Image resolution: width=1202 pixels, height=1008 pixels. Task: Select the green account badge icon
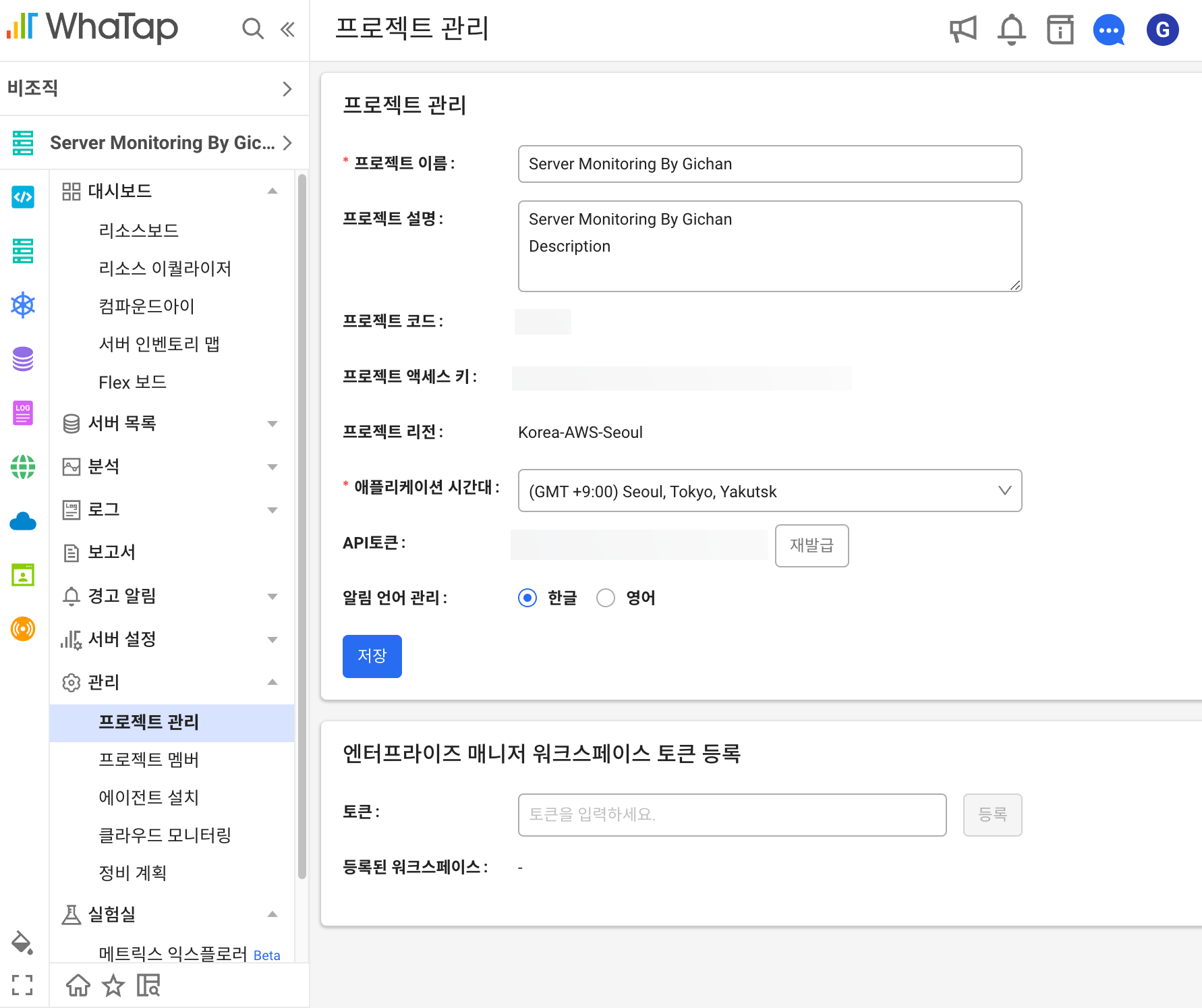click(x=23, y=575)
